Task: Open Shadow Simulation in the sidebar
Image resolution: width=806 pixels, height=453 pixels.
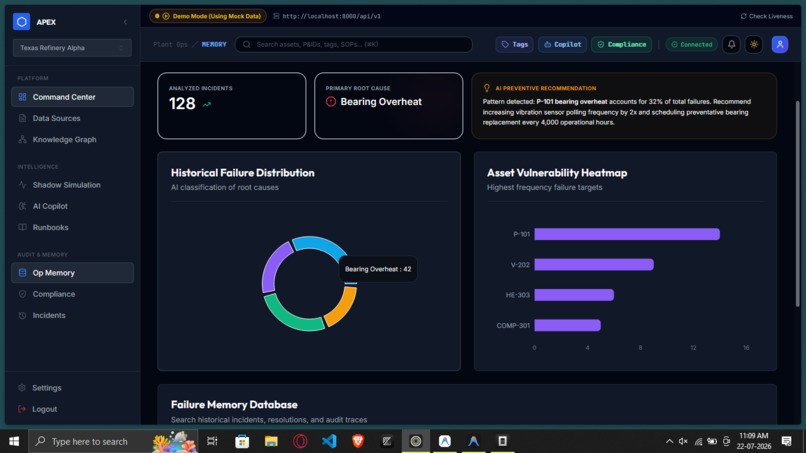Action: [72, 185]
